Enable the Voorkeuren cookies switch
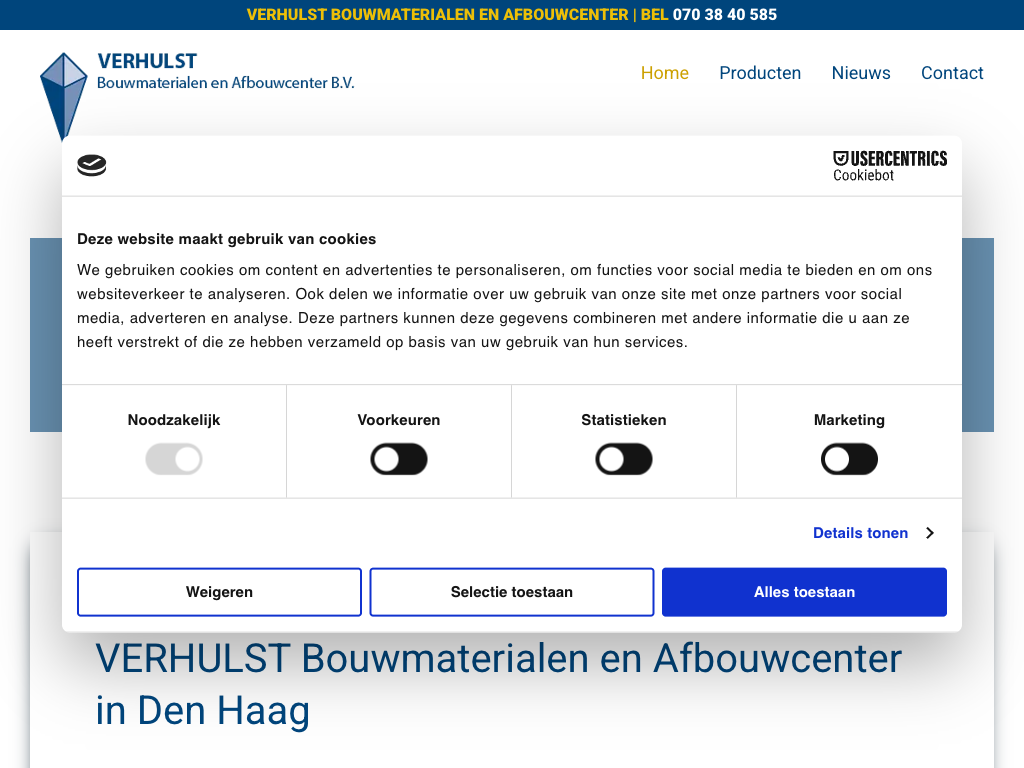The image size is (1024, 768). click(399, 459)
